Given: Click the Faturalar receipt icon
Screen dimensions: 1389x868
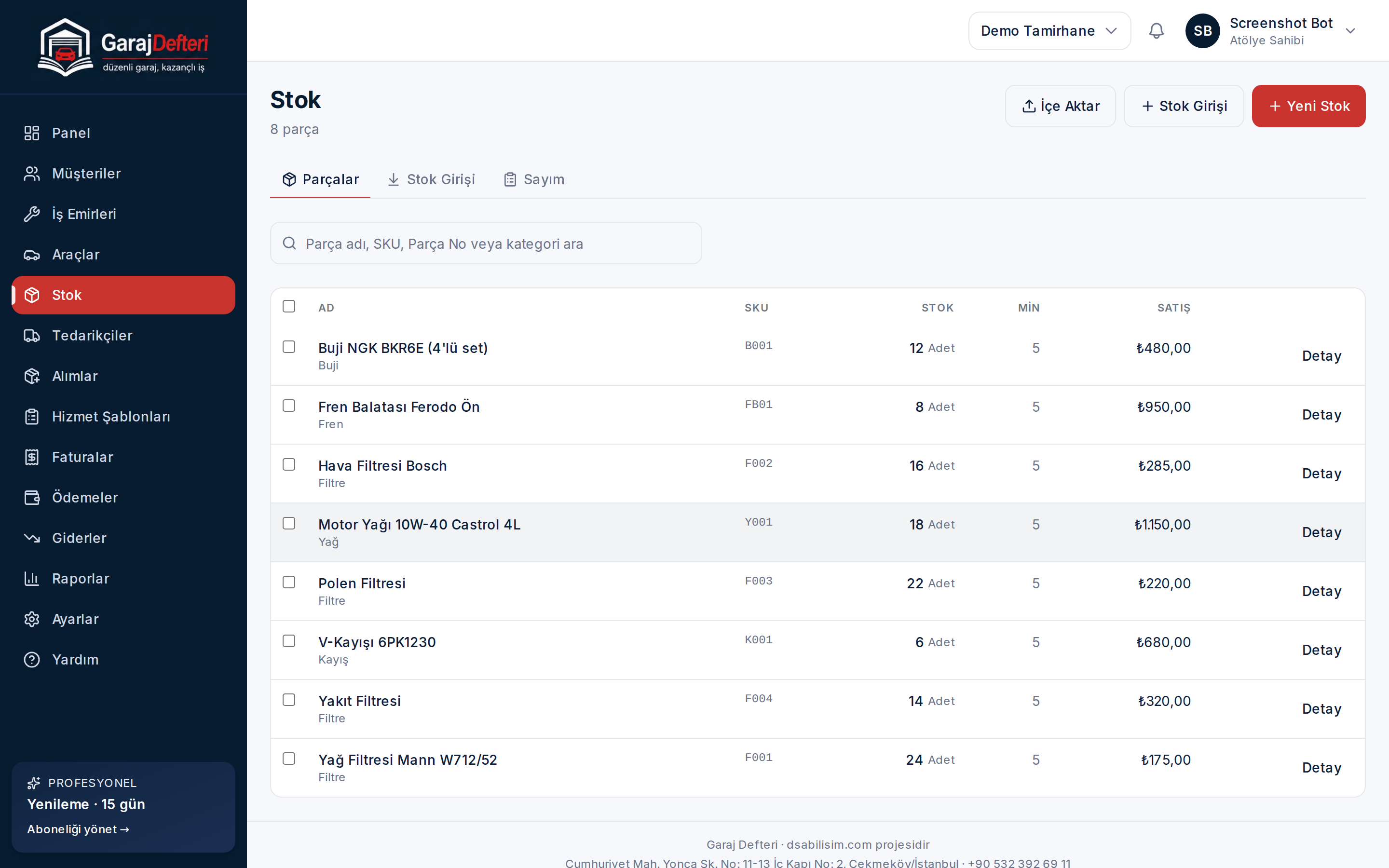Looking at the screenshot, I should coord(31,457).
